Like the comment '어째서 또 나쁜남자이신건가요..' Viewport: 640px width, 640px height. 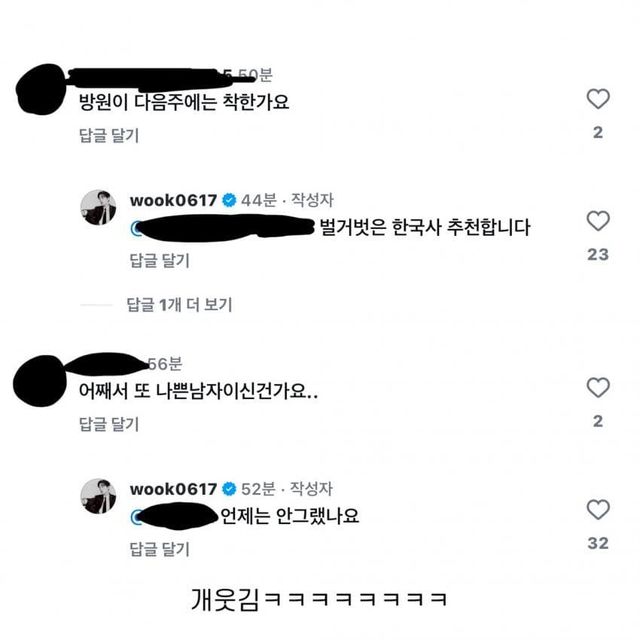[598, 387]
